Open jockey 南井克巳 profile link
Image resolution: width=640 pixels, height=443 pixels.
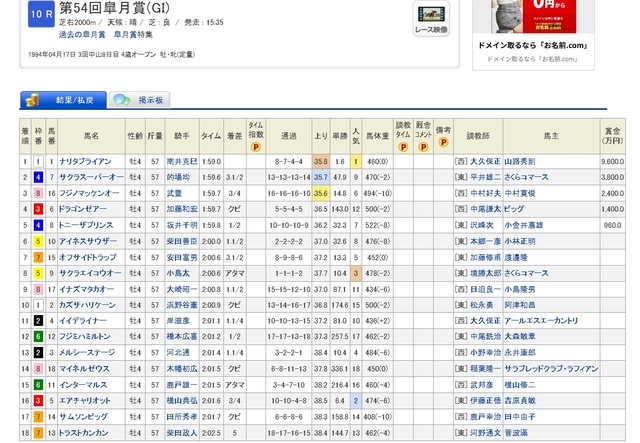(x=183, y=159)
